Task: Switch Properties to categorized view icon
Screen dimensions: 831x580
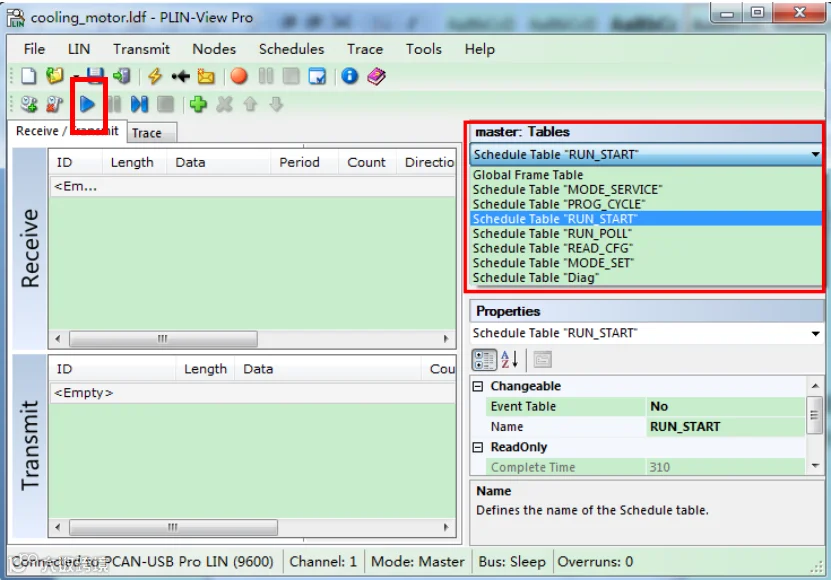Action: pos(484,360)
